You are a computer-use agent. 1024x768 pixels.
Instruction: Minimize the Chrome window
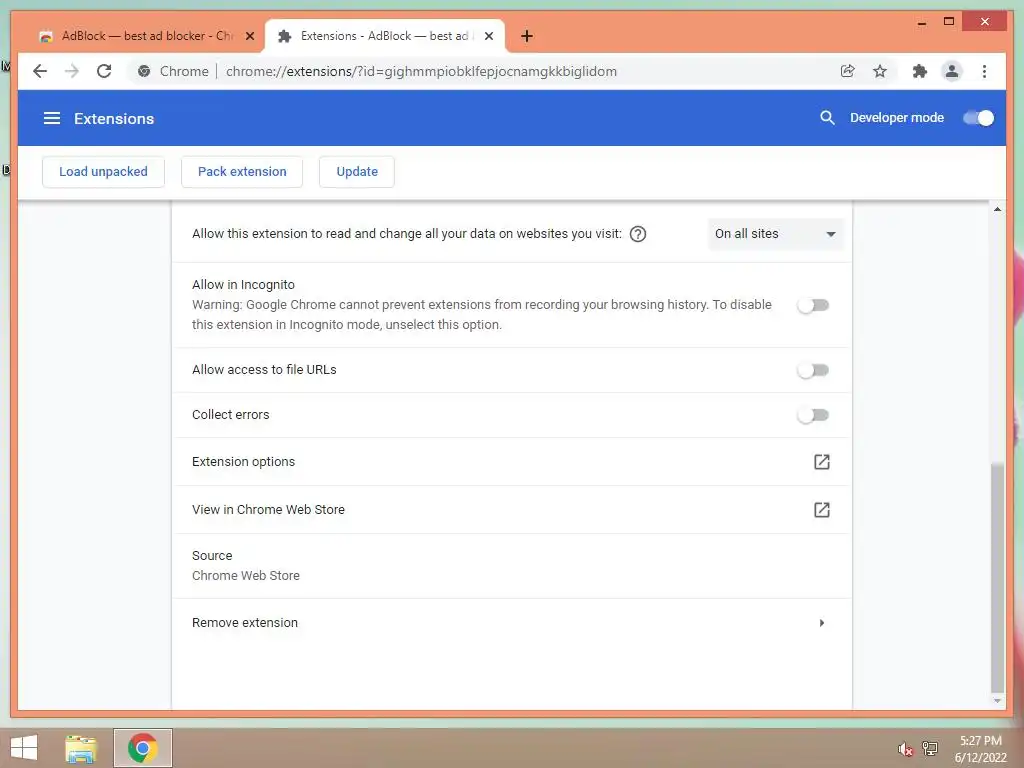point(921,22)
